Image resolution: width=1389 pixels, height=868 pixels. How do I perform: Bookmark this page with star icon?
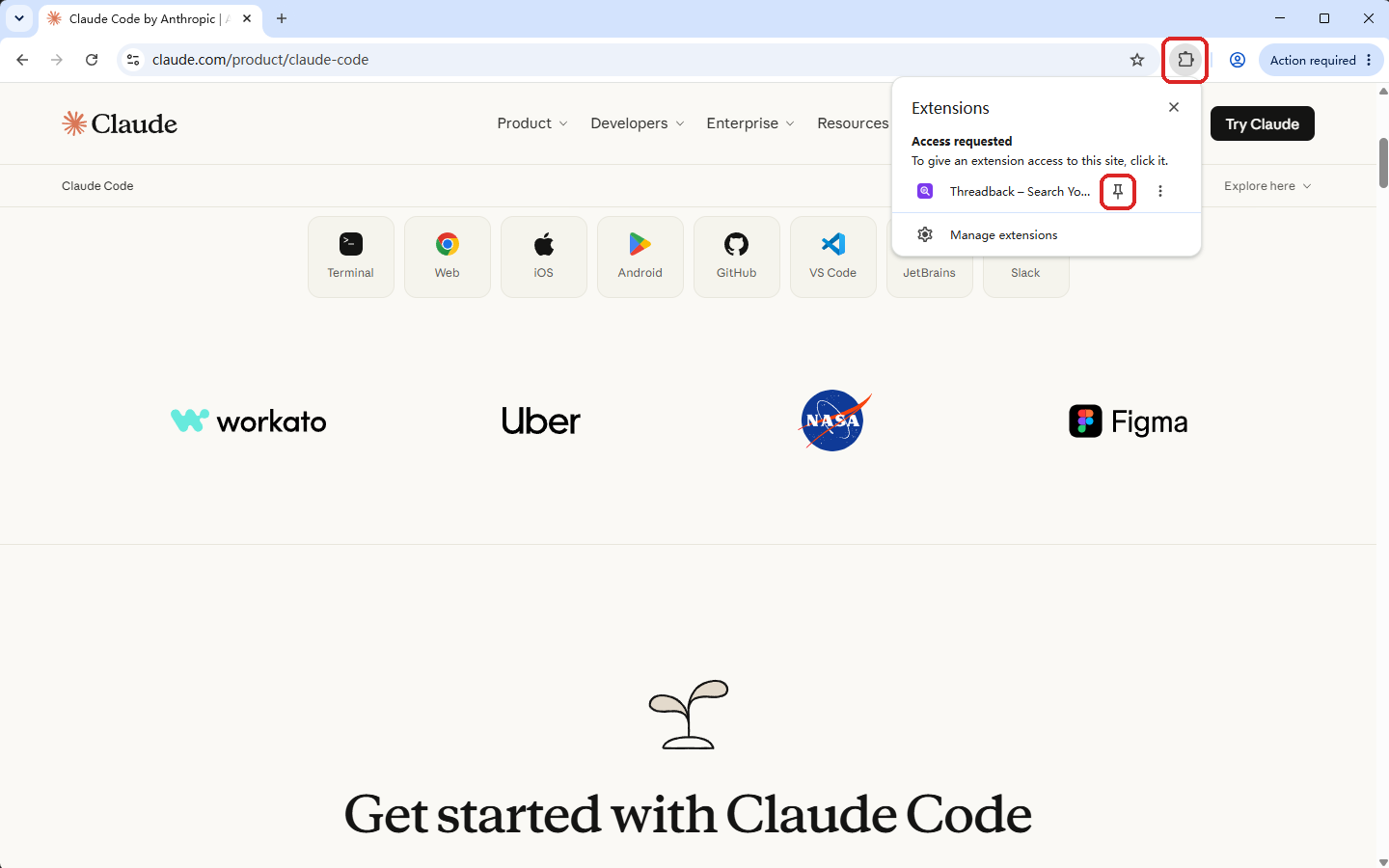[1137, 60]
